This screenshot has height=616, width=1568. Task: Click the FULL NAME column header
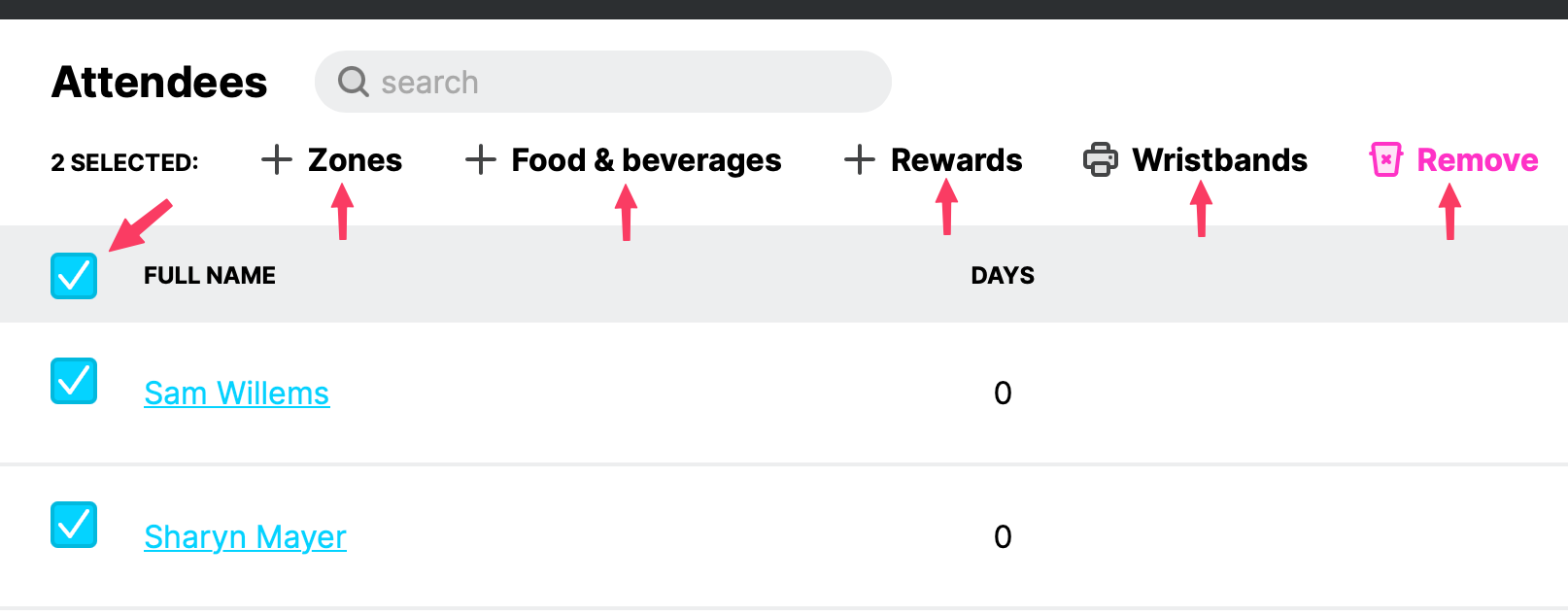point(210,276)
